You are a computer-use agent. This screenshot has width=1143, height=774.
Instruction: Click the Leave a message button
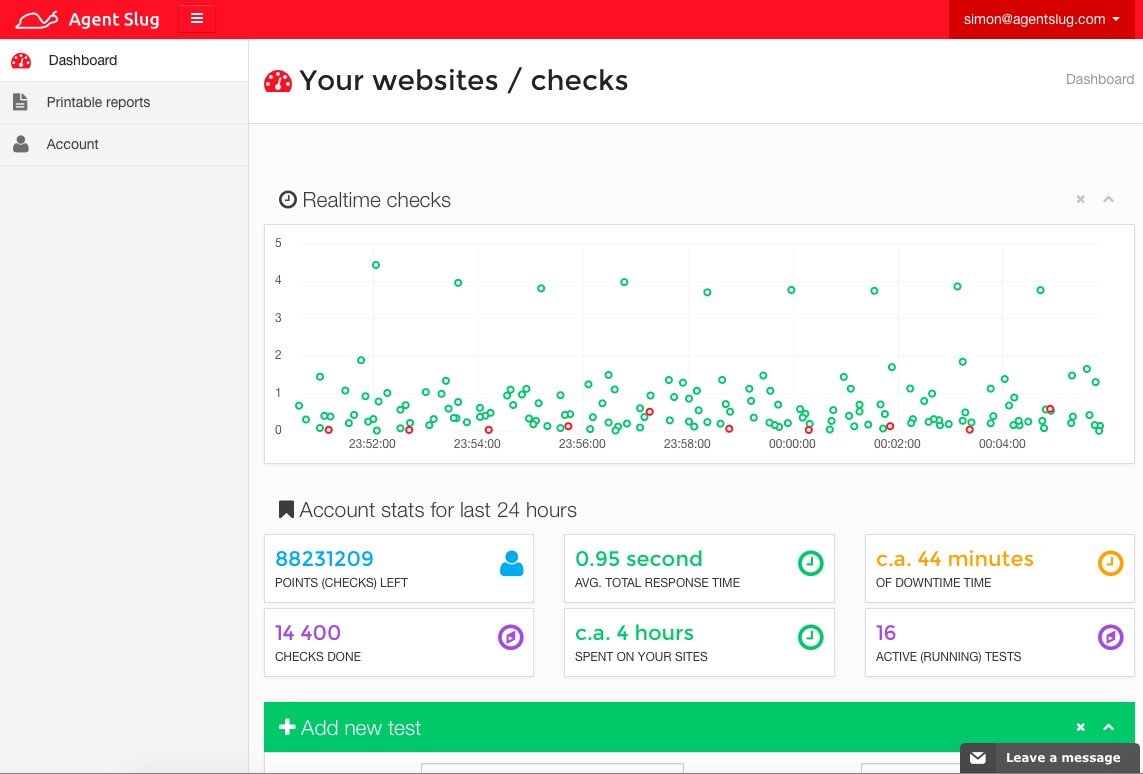[1050, 758]
